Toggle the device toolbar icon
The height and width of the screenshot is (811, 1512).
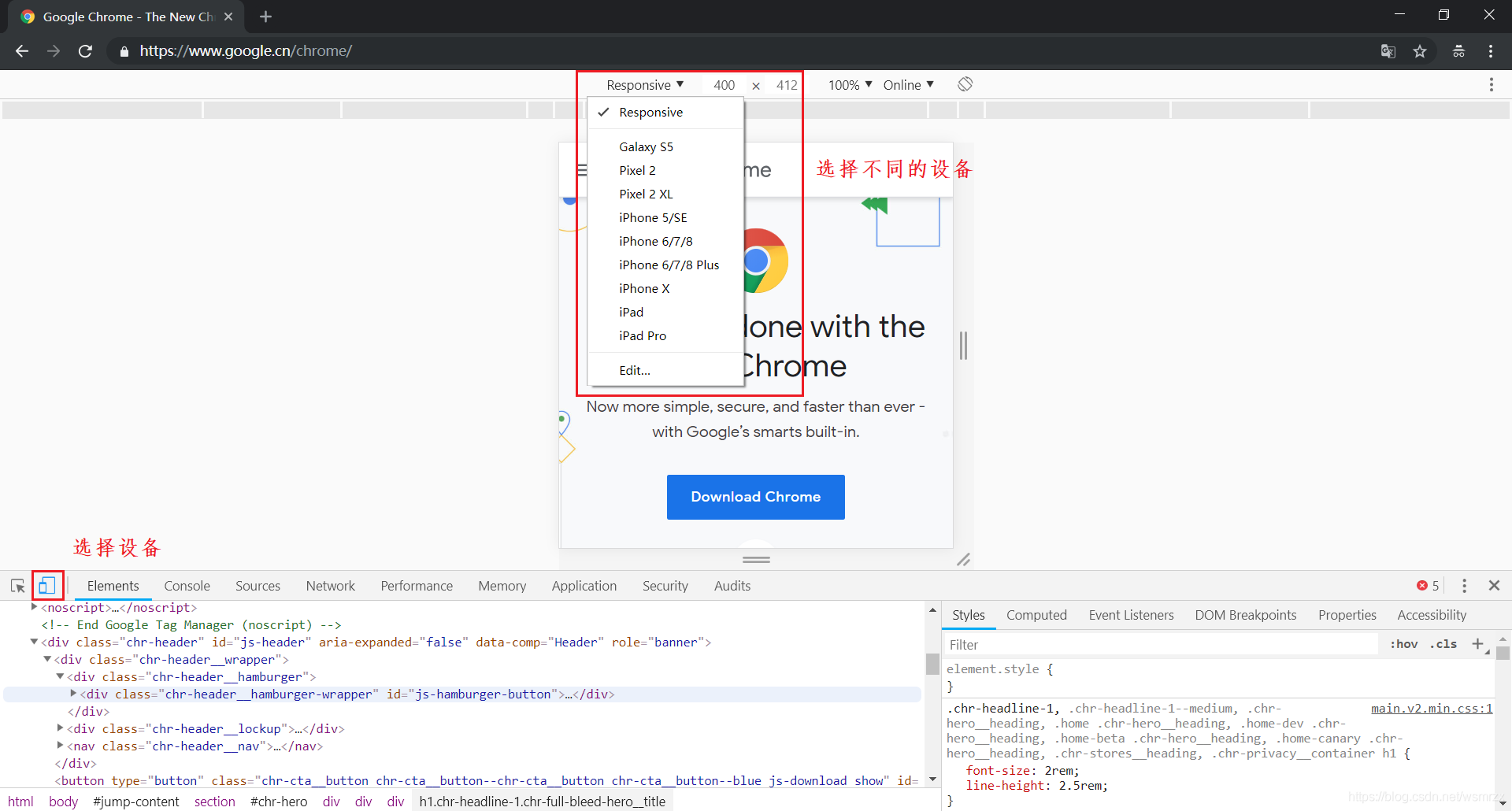pos(47,586)
